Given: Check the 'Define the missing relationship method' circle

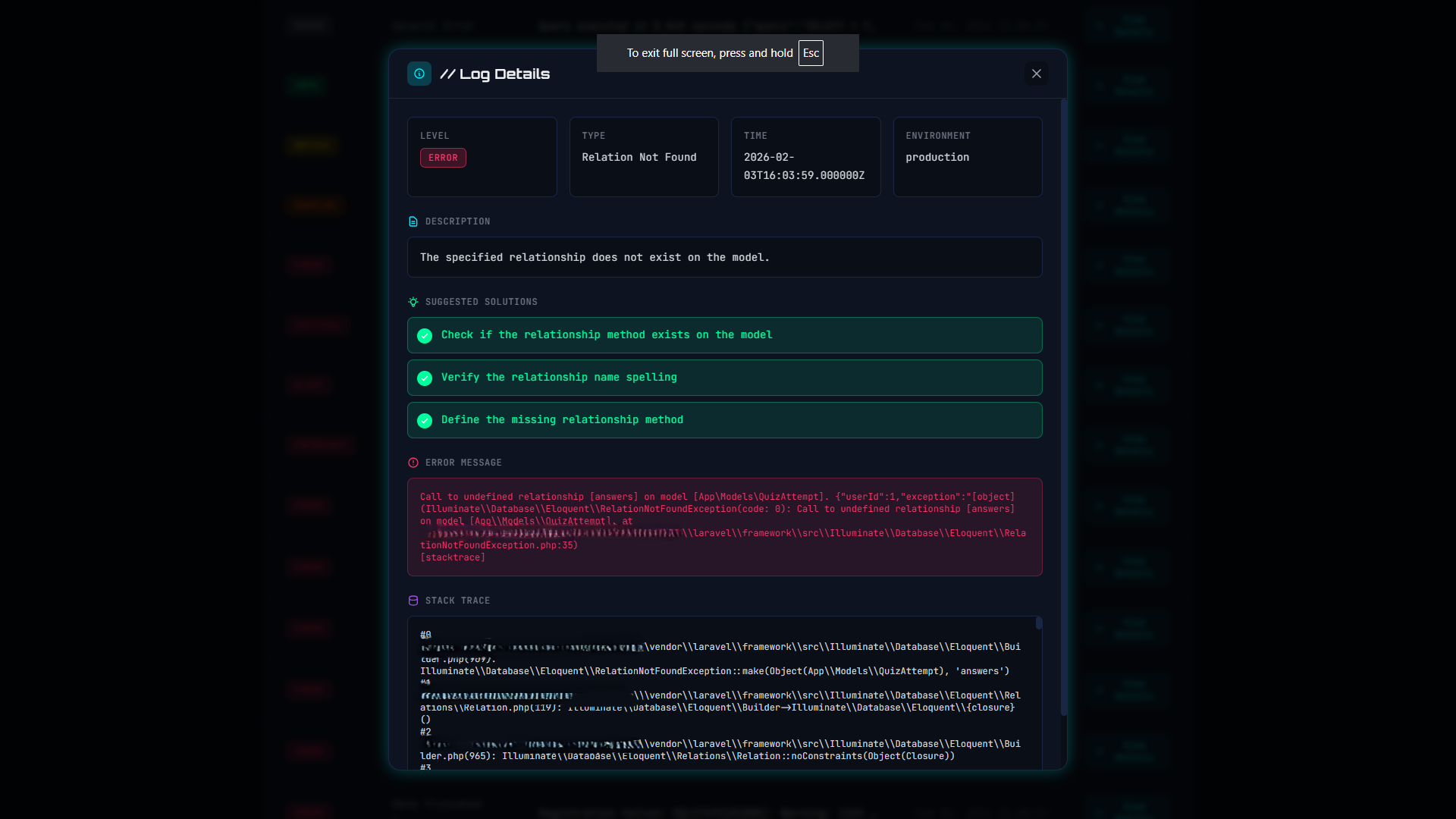Looking at the screenshot, I should click(x=425, y=421).
